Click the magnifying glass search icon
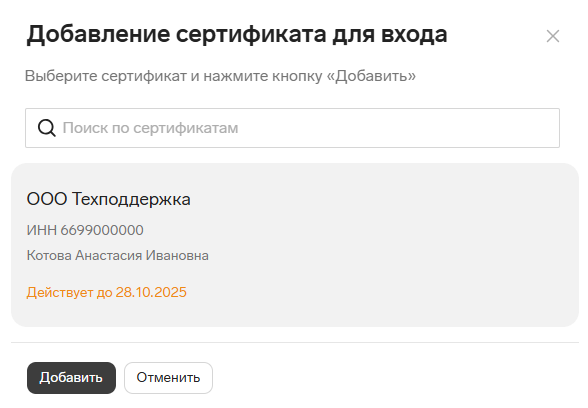The height and width of the screenshot is (408, 588). [46, 128]
